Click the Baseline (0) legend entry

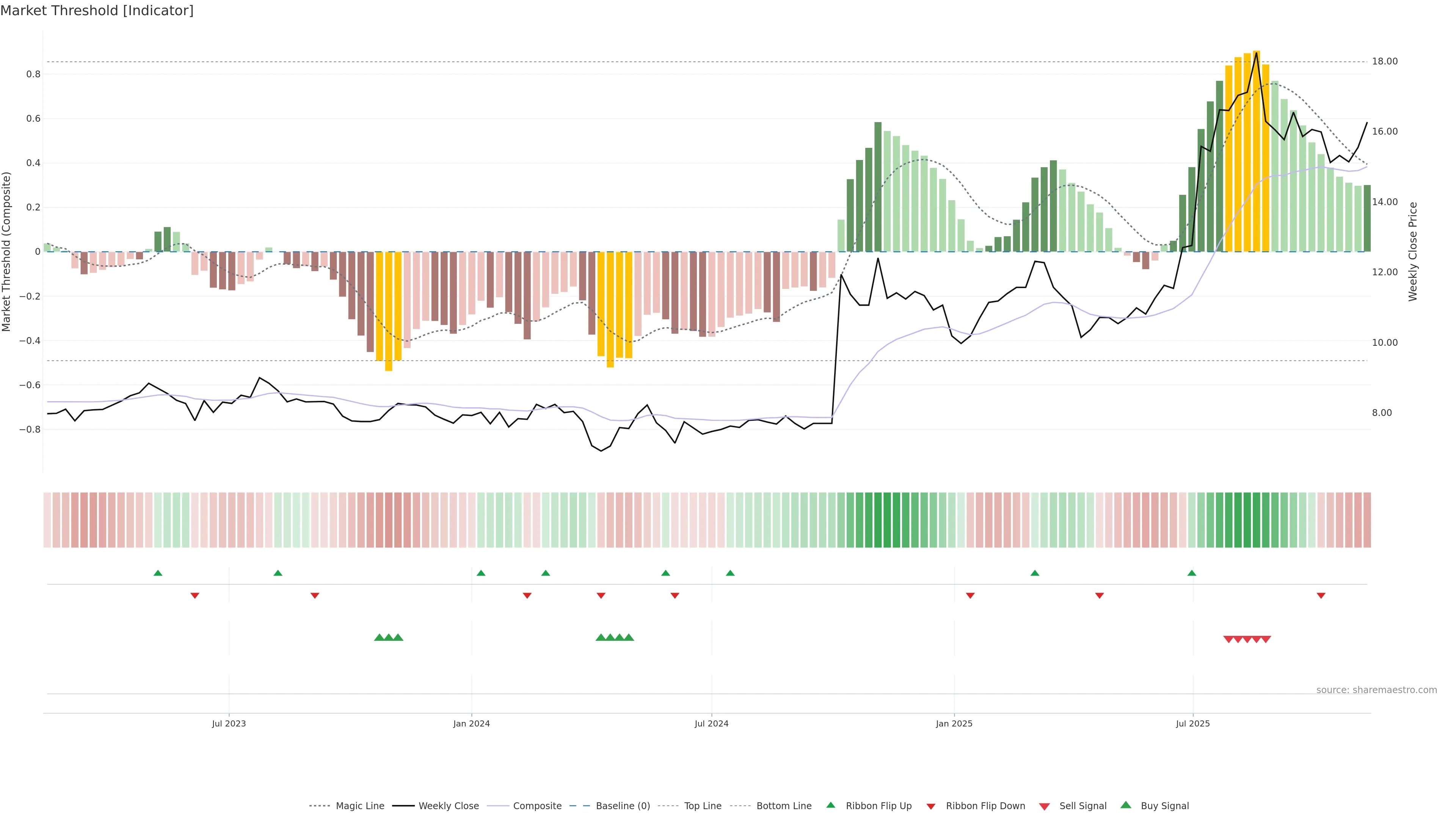(x=623, y=806)
